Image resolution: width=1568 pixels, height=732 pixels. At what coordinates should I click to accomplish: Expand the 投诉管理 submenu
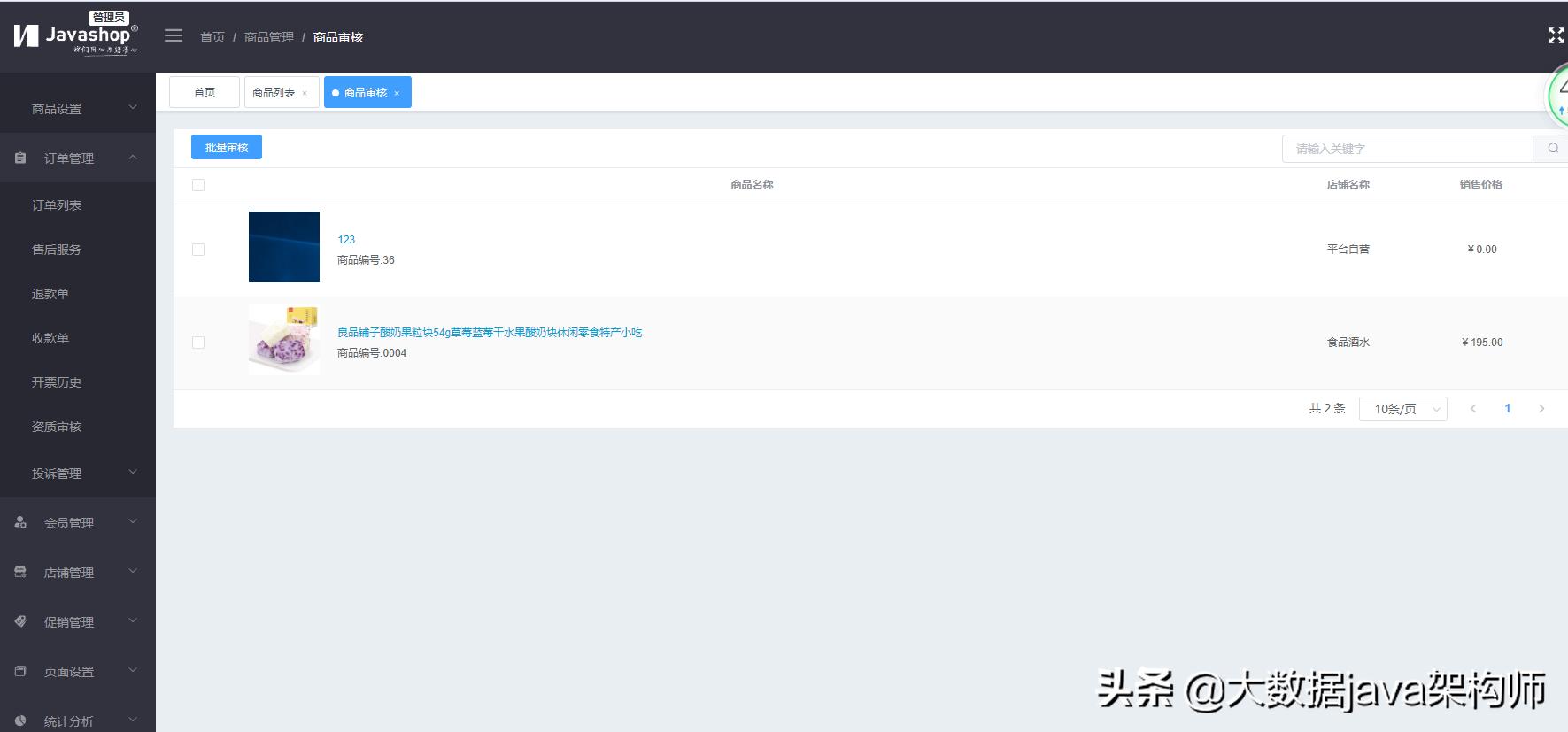[78, 473]
